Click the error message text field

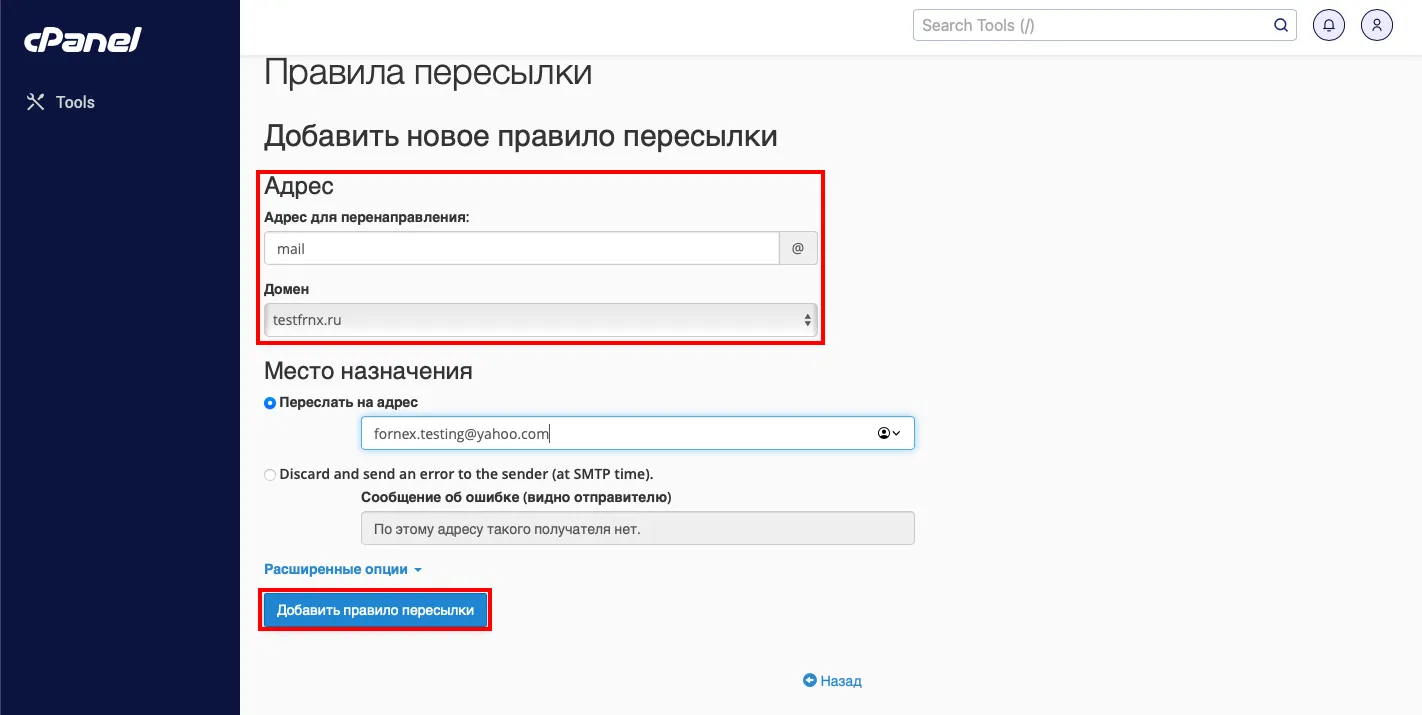tap(638, 529)
